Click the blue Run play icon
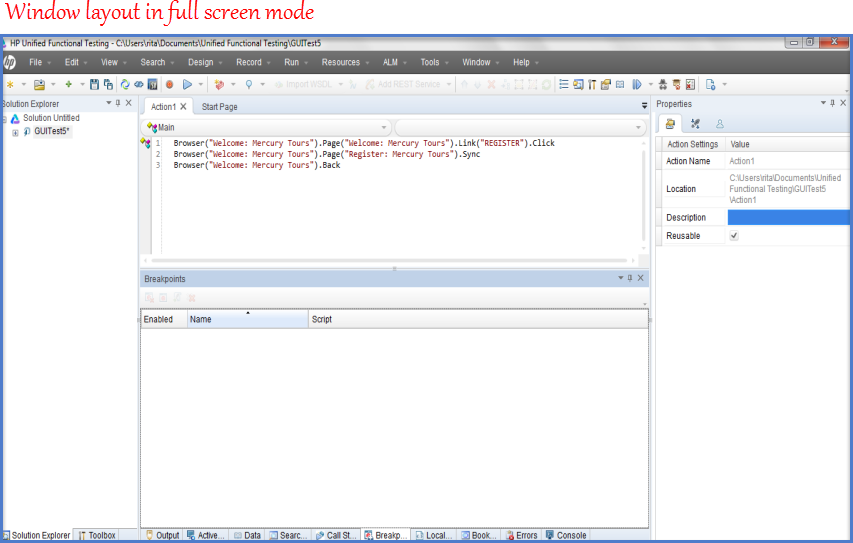This screenshot has width=853, height=543. tap(187, 84)
